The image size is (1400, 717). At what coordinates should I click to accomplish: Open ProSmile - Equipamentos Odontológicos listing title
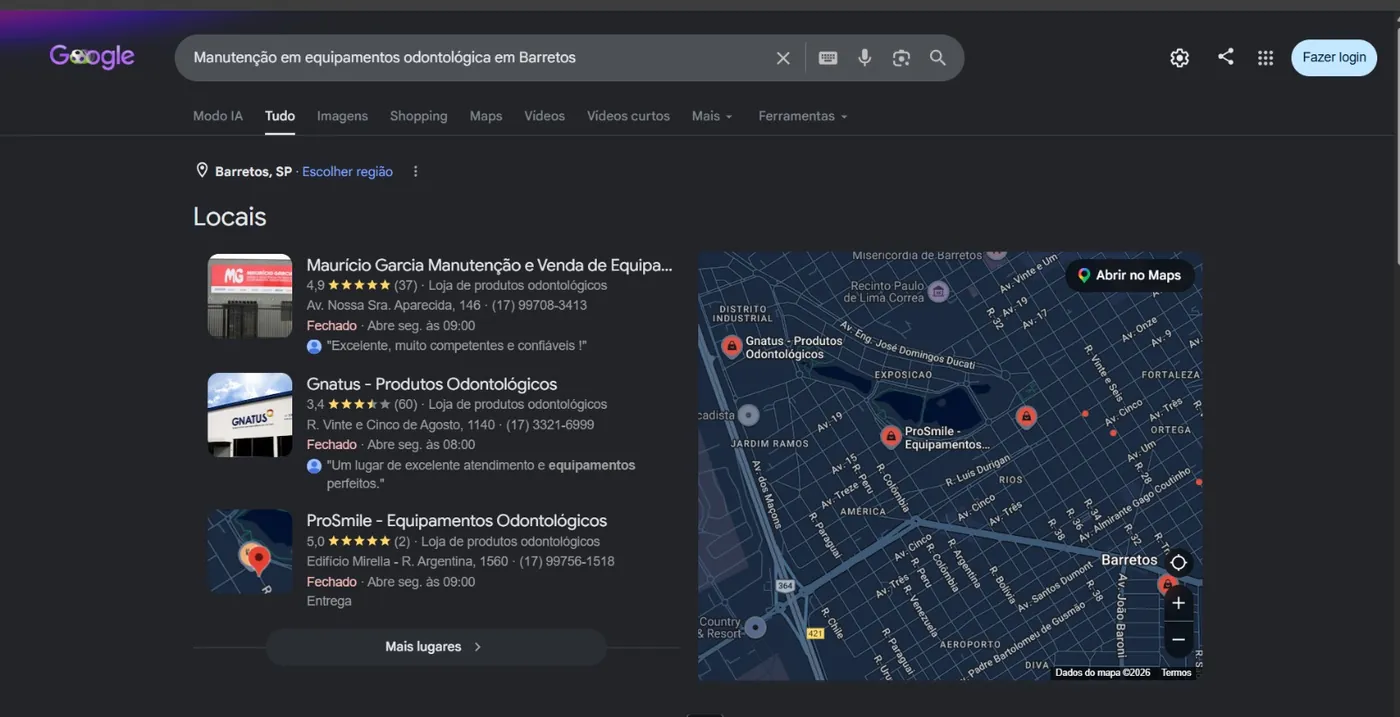(x=457, y=521)
